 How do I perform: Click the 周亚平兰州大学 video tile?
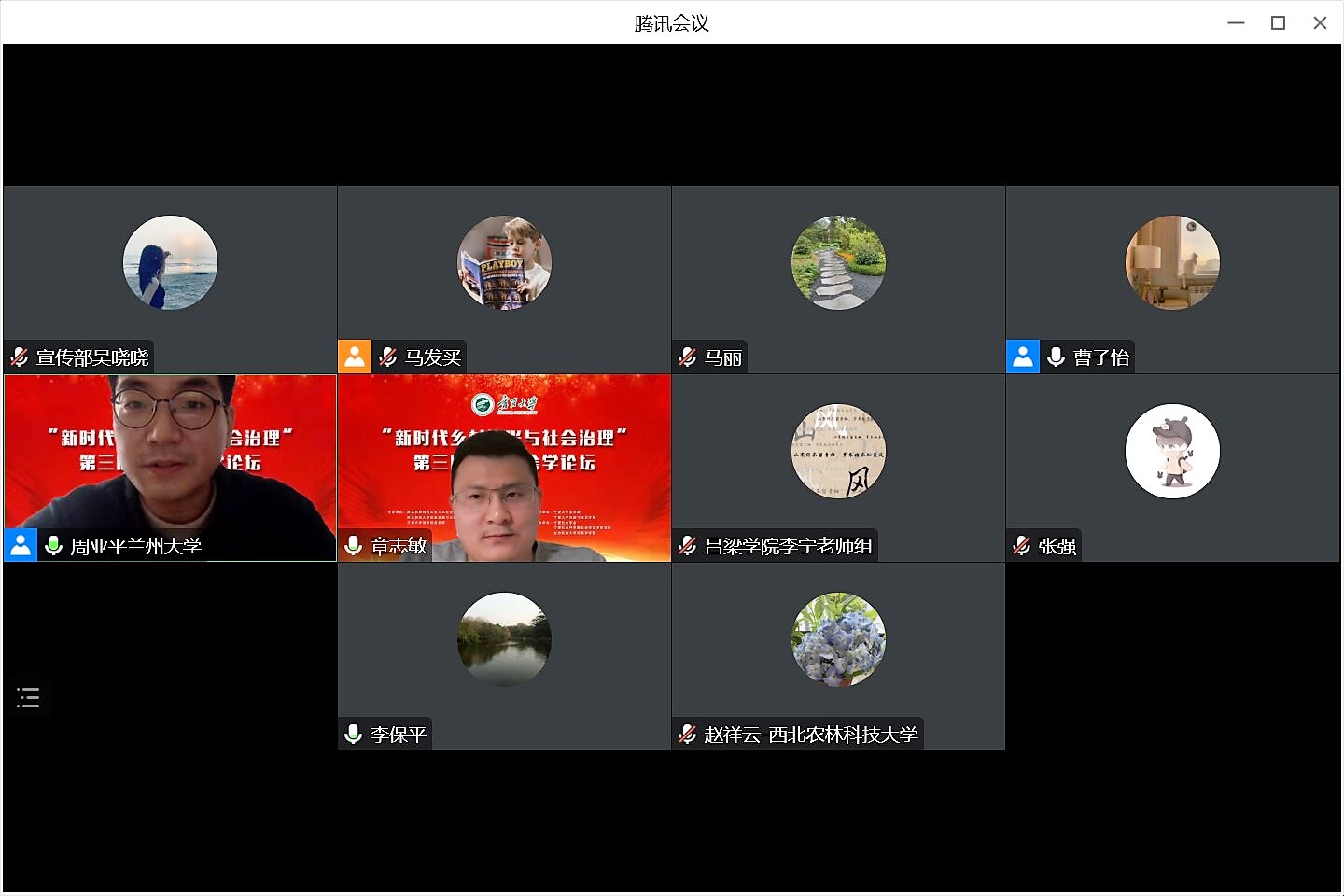tap(170, 457)
